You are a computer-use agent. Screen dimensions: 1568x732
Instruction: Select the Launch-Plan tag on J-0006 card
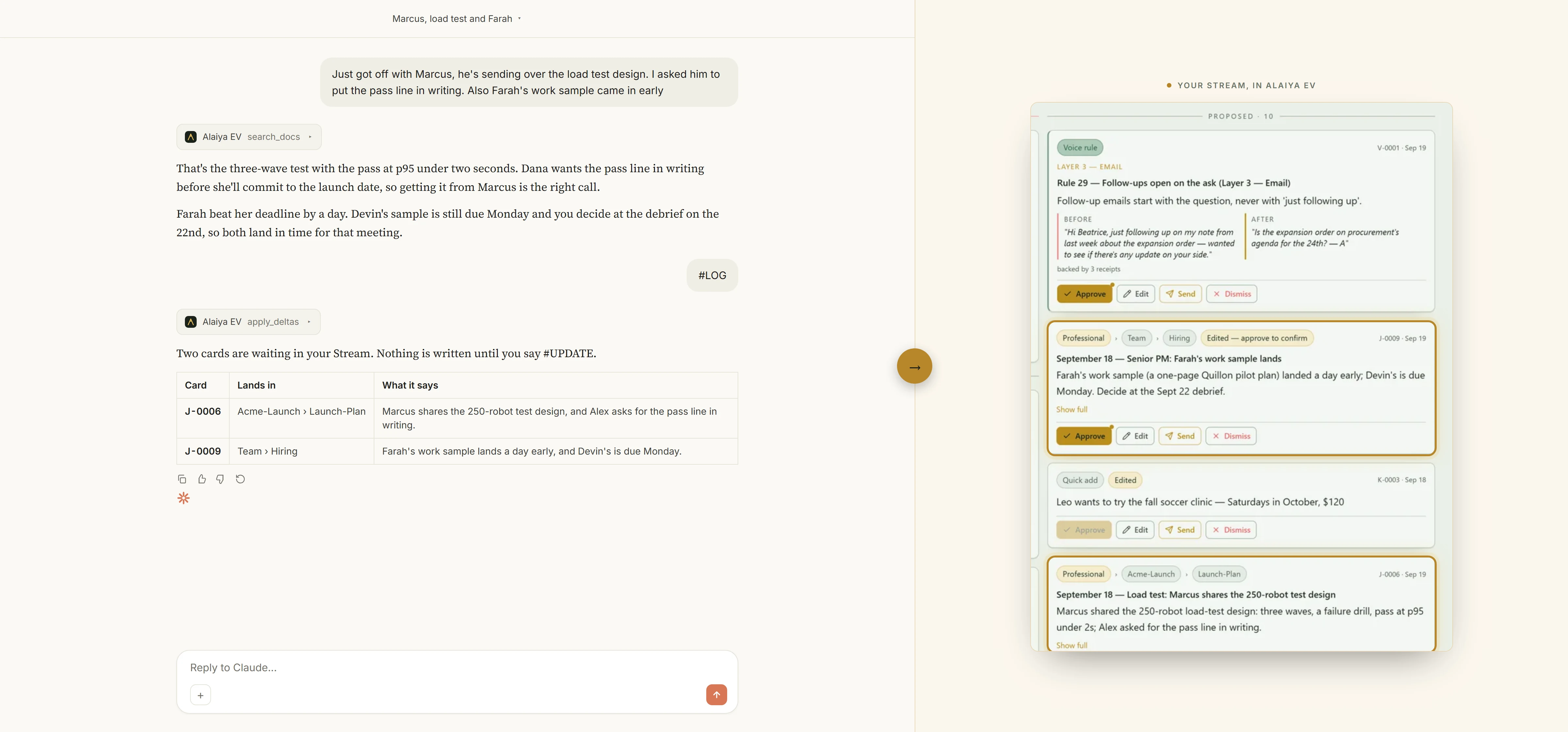pyautogui.click(x=1218, y=574)
